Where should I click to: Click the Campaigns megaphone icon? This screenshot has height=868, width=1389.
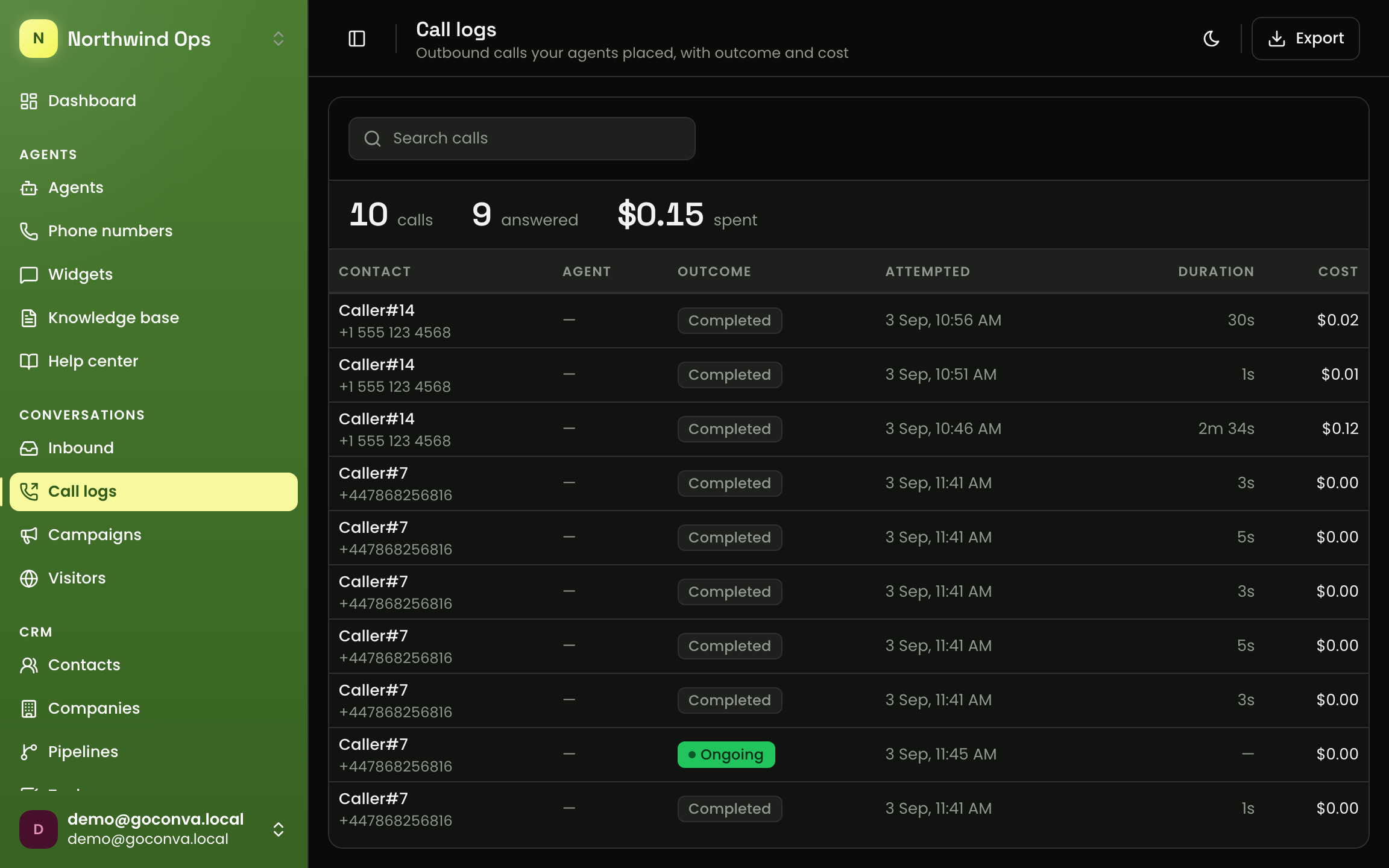(x=29, y=535)
